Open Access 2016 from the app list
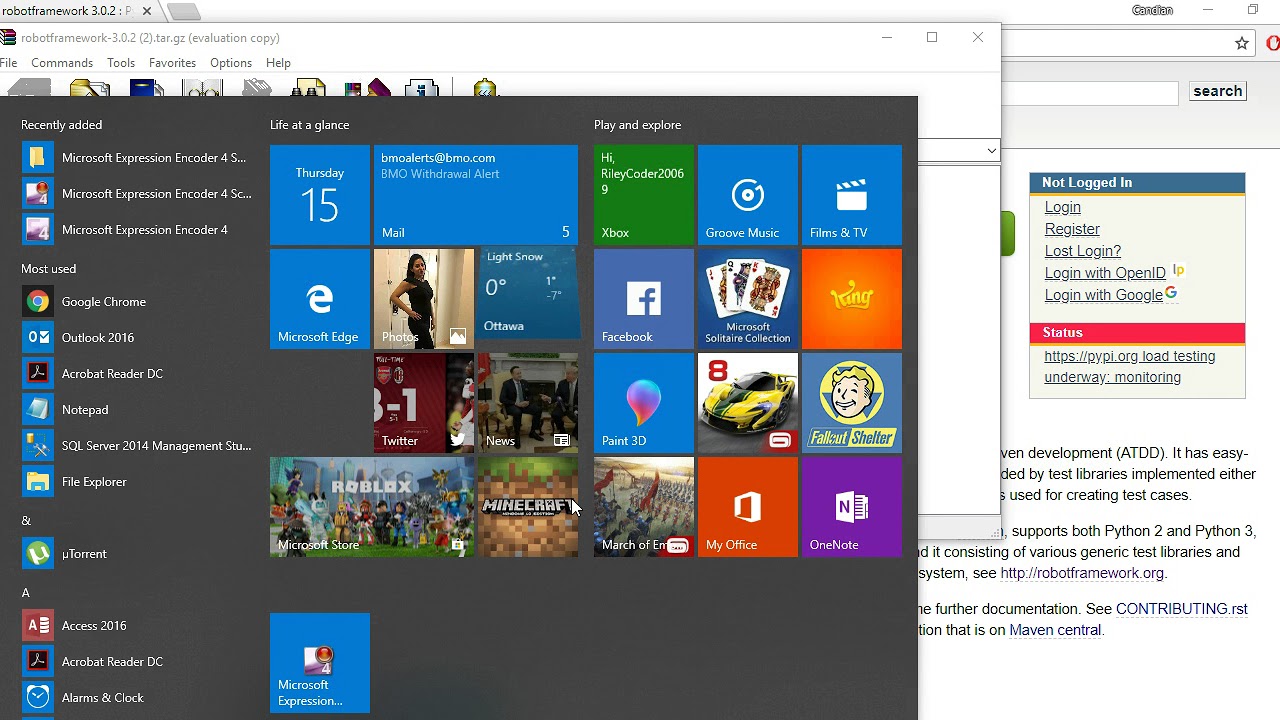 pos(138,626)
